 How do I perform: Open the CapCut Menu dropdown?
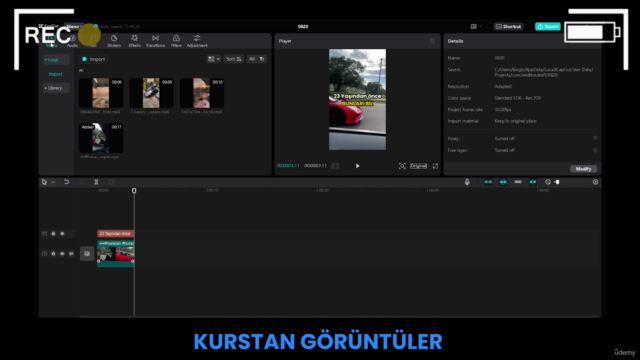tap(73, 27)
